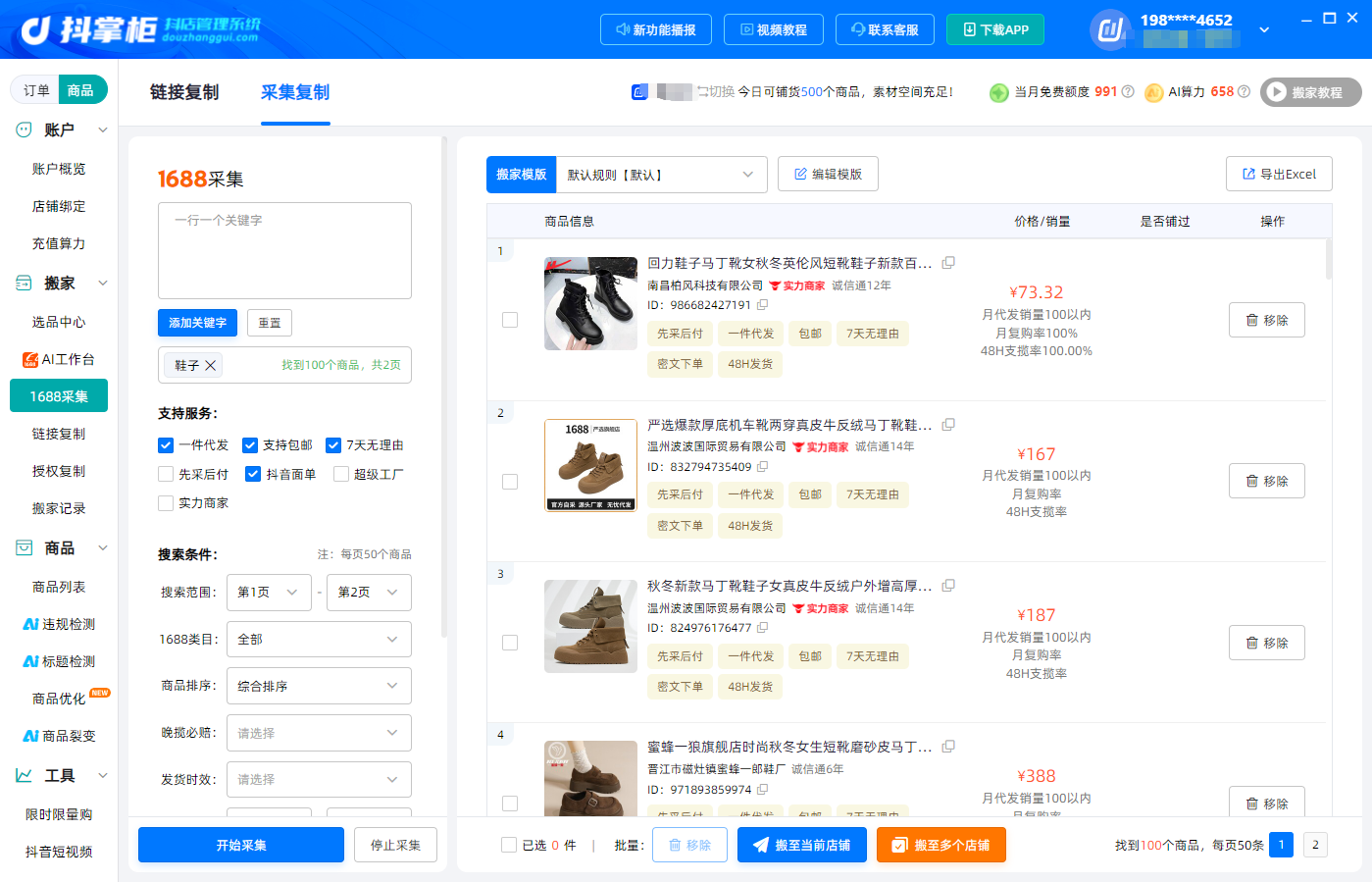Open the 商品排序 综合排序 dropdown
The height and width of the screenshot is (882, 1372).
point(319,686)
